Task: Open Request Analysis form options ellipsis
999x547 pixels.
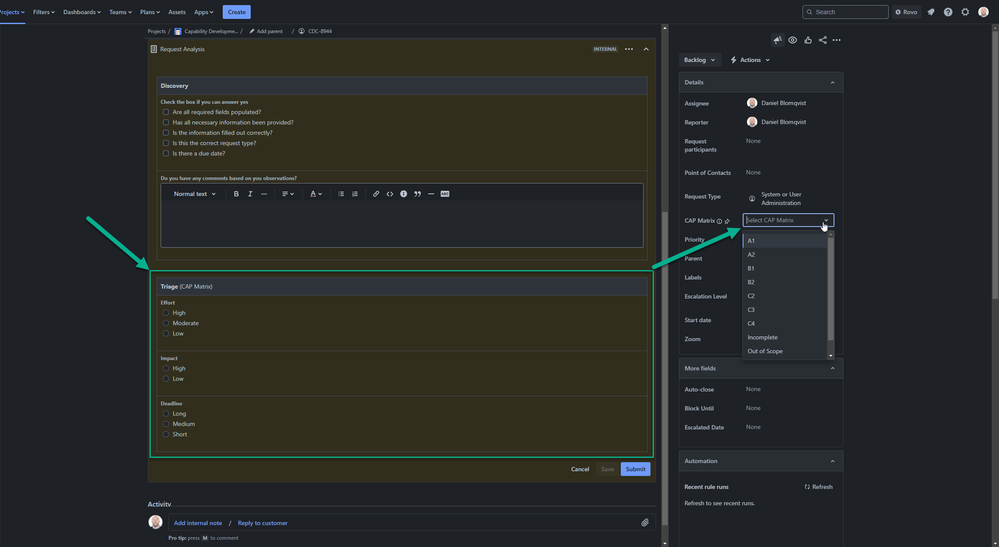Action: click(x=629, y=49)
